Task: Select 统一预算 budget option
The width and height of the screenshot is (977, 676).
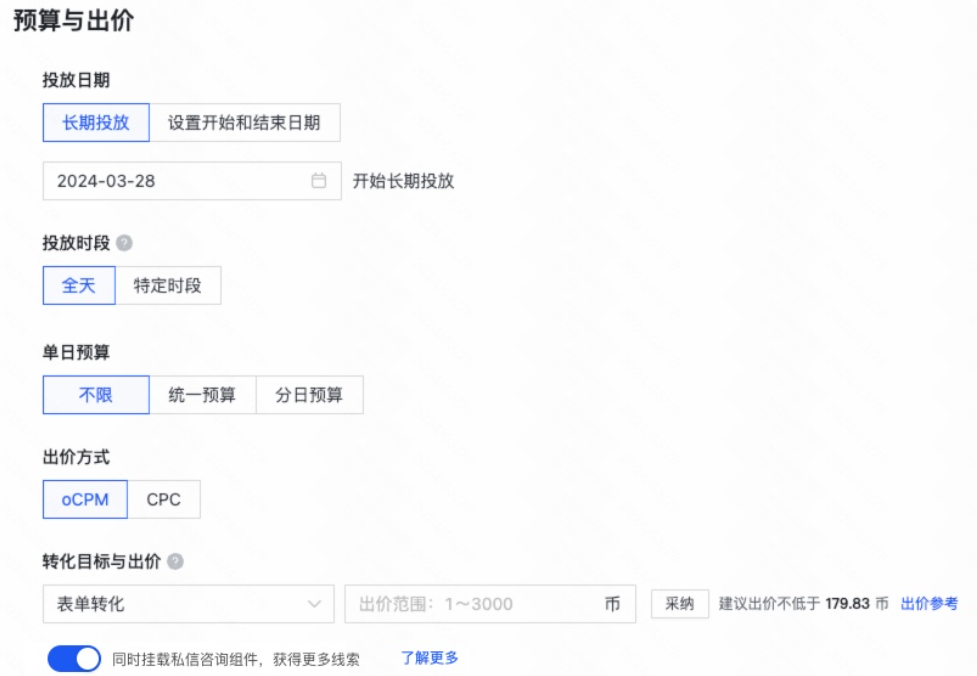Action: point(203,394)
